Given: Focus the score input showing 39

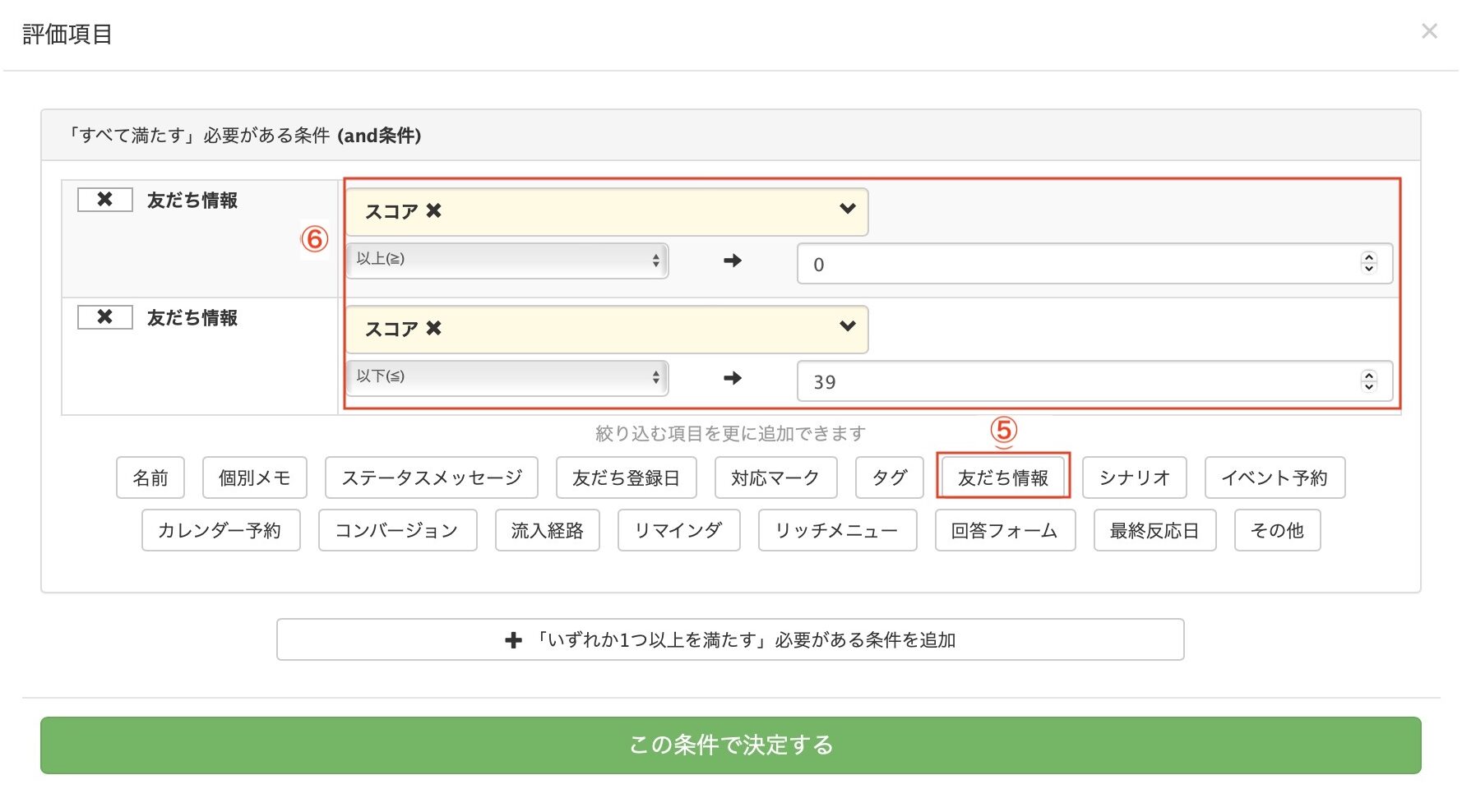Looking at the screenshot, I should point(1069,381).
